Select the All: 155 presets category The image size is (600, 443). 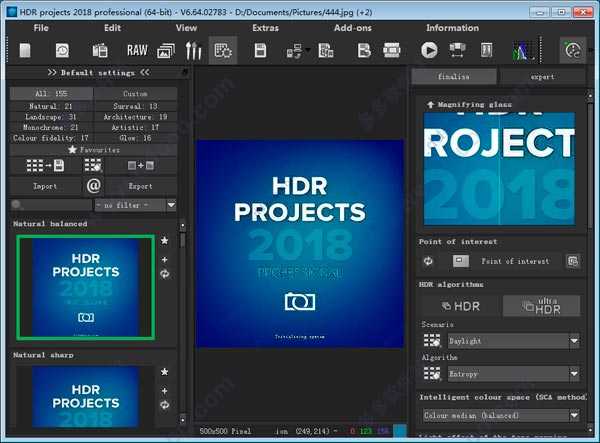coord(51,94)
